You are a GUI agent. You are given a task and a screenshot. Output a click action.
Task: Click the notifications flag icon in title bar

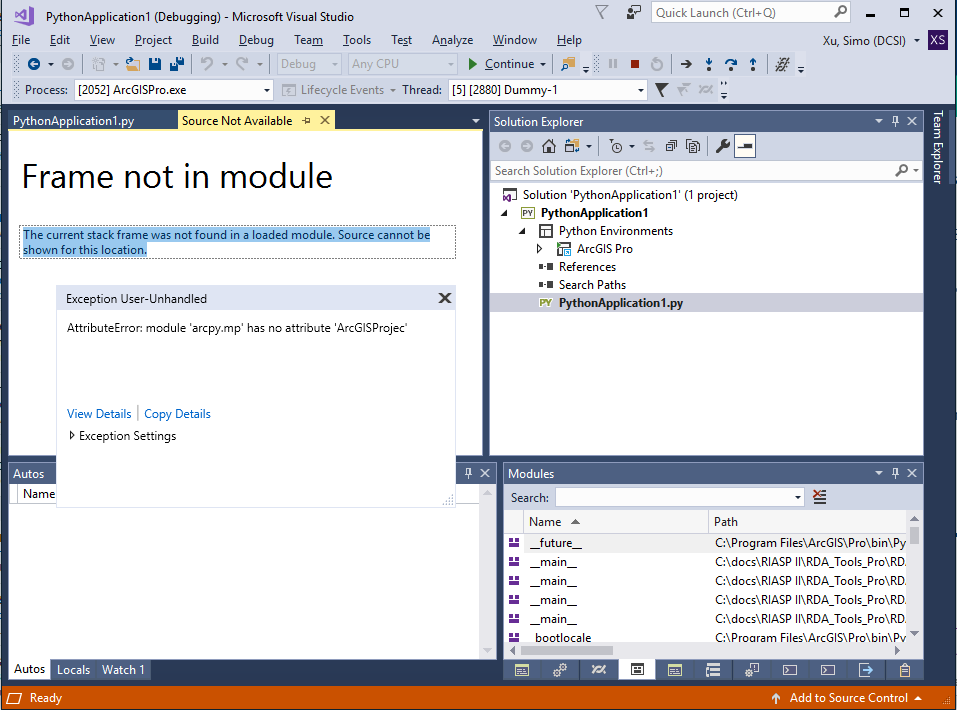click(602, 13)
